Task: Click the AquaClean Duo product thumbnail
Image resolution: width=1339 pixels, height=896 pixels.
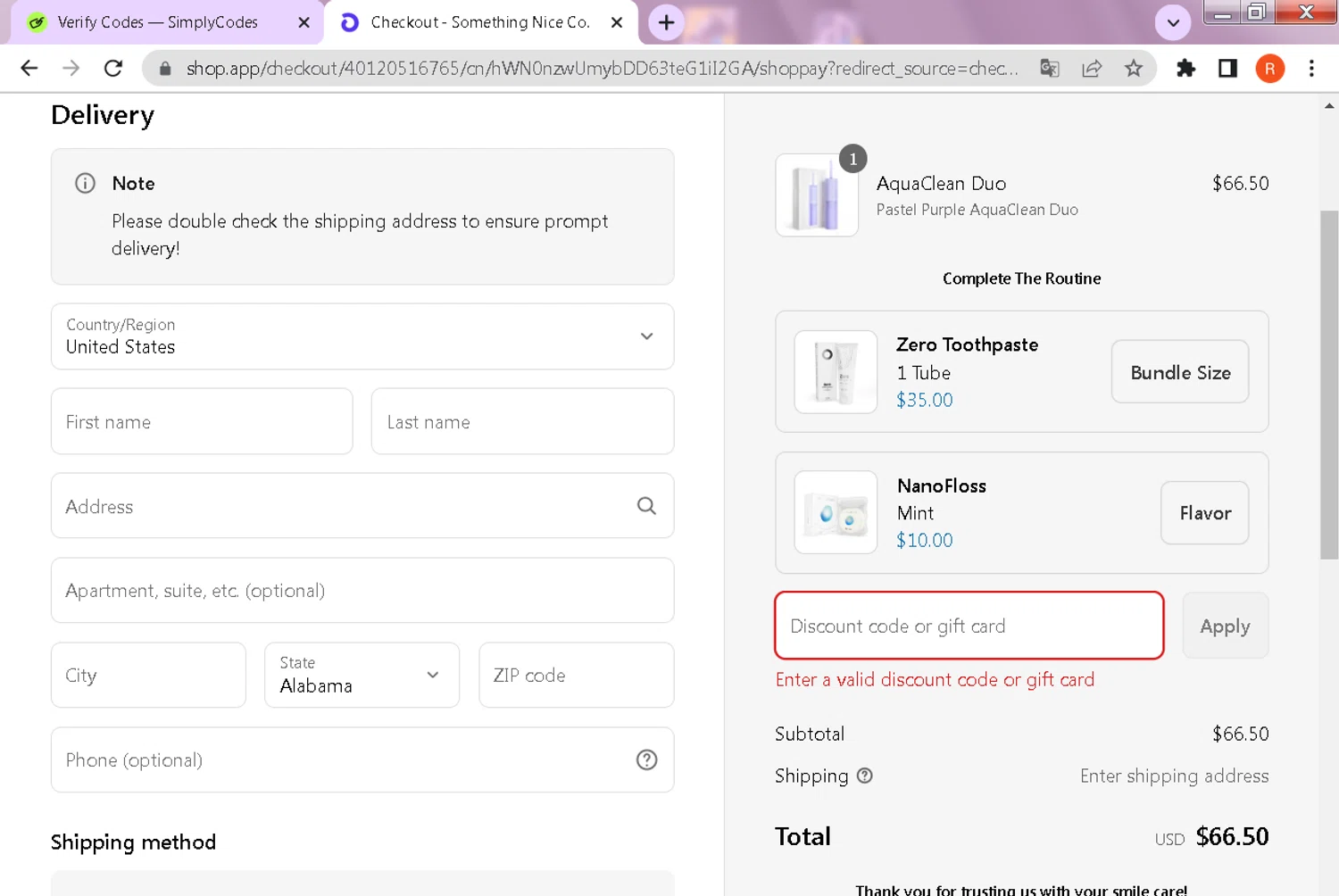Action: [x=817, y=195]
